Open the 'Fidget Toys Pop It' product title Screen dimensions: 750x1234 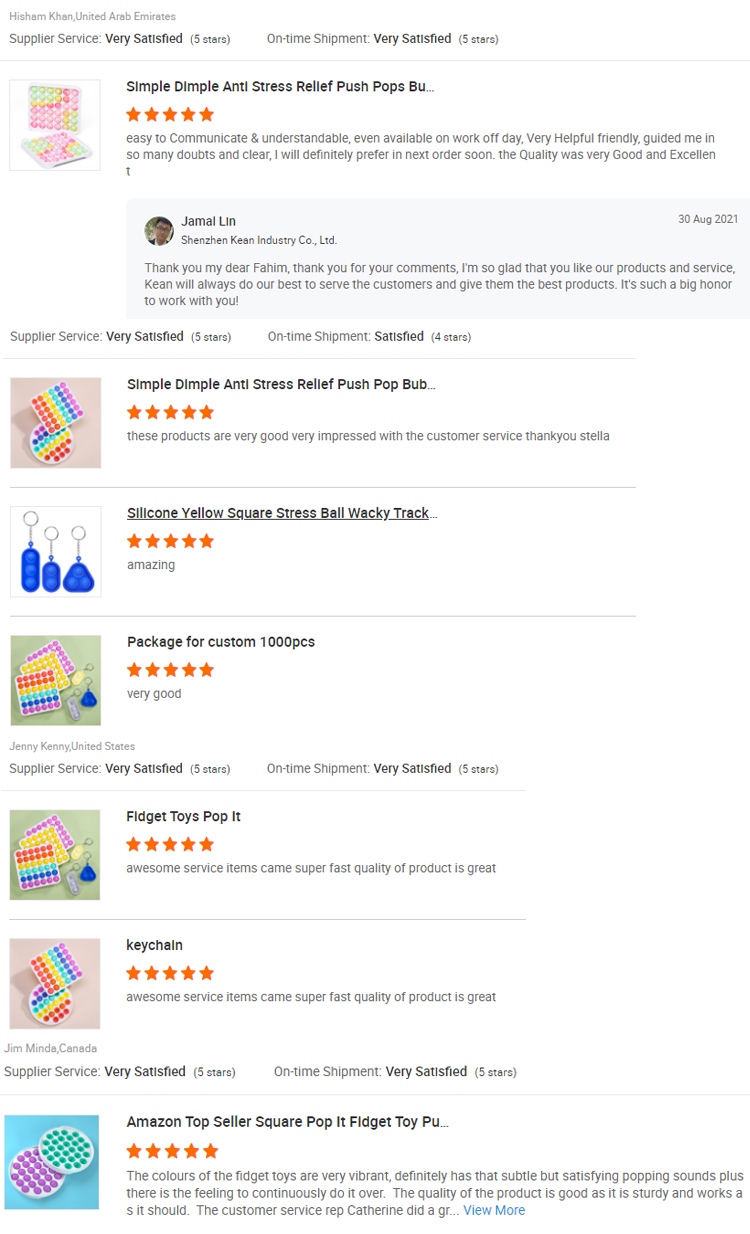183,817
